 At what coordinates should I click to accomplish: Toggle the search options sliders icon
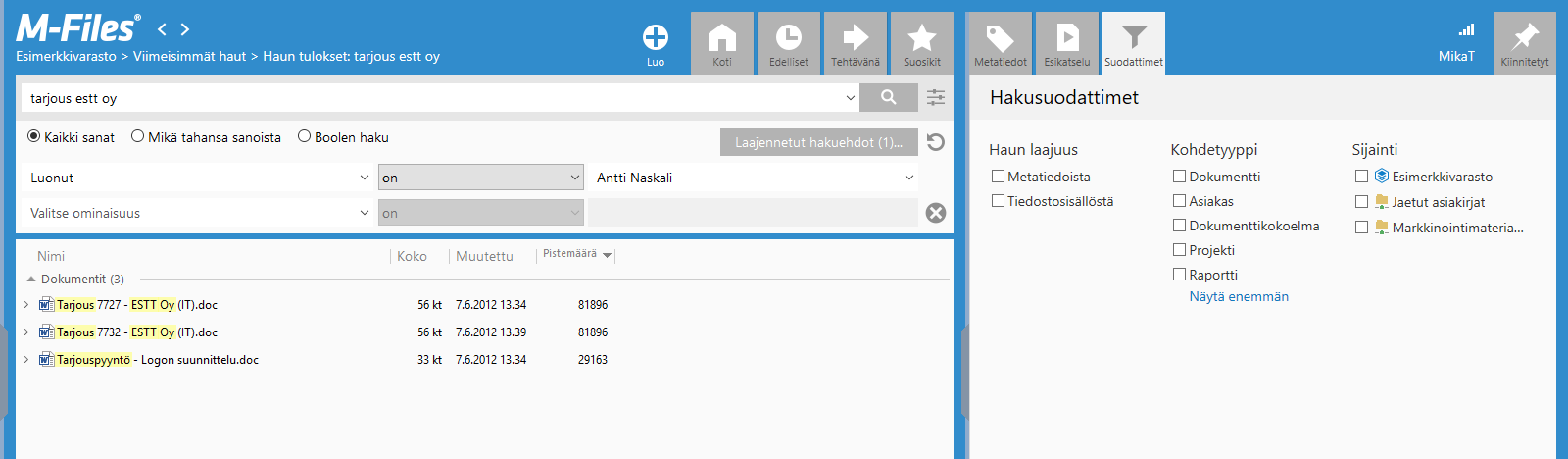[936, 97]
